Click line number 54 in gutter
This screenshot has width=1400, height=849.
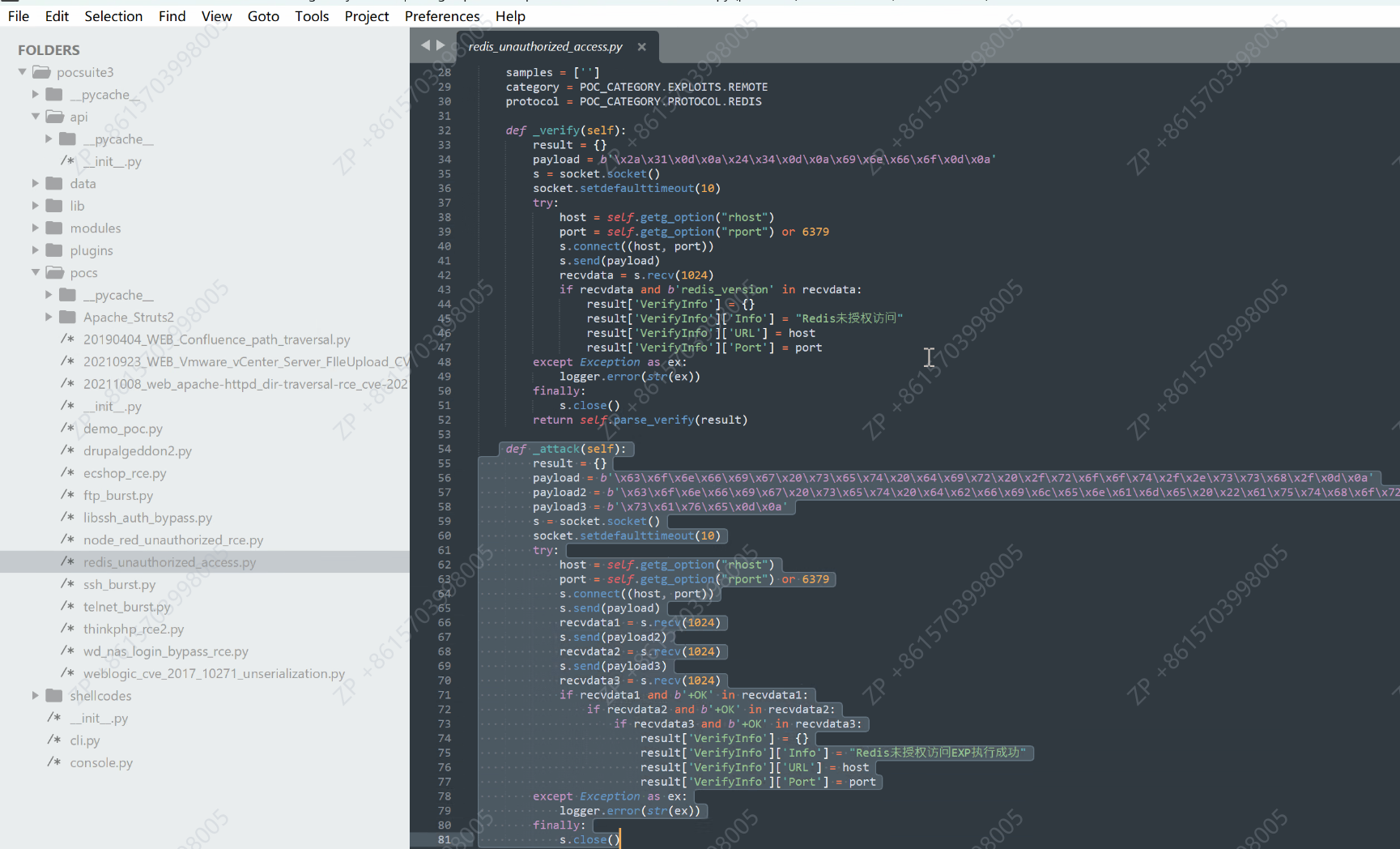point(445,449)
